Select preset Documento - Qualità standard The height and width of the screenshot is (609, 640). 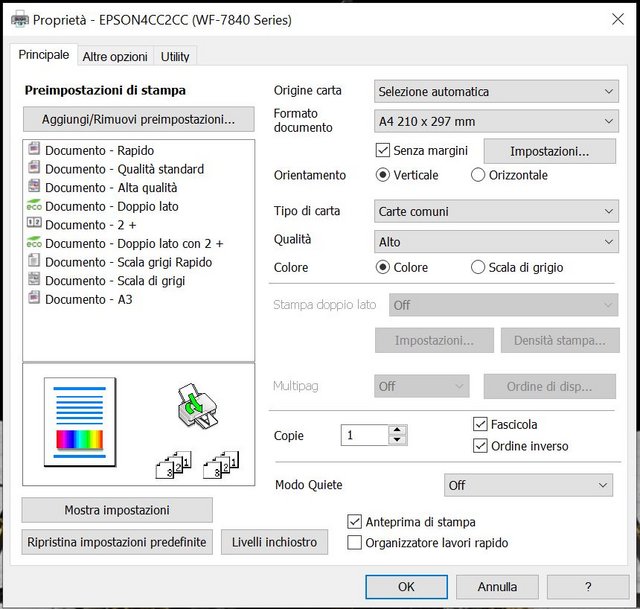point(124,169)
